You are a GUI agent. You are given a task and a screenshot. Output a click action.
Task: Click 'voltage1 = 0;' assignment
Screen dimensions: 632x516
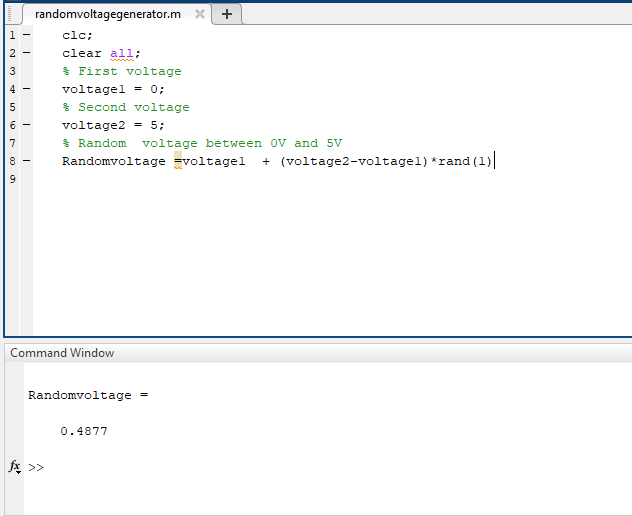pos(113,89)
